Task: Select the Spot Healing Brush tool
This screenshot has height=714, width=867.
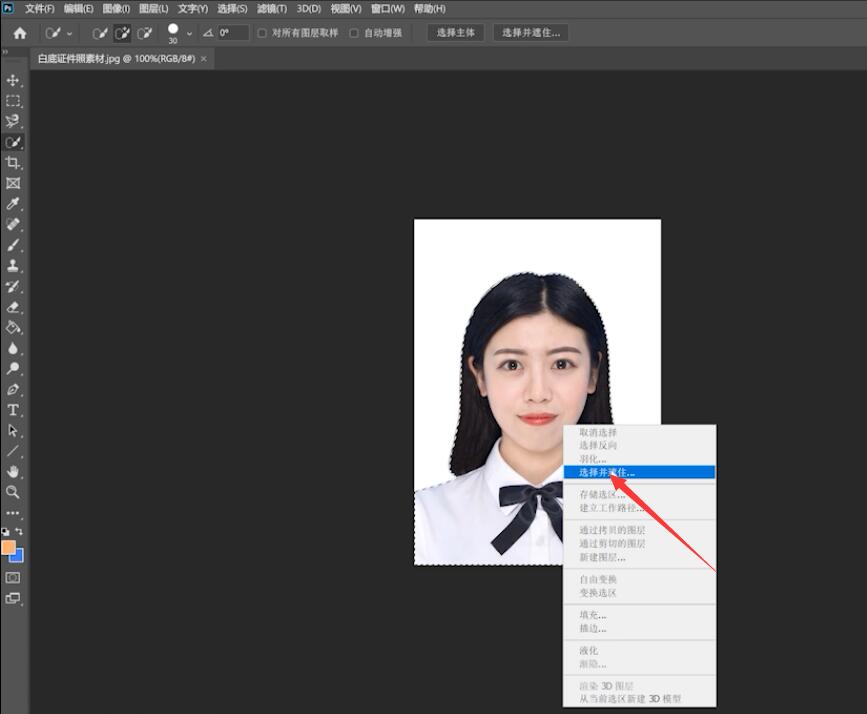Action: coord(13,224)
